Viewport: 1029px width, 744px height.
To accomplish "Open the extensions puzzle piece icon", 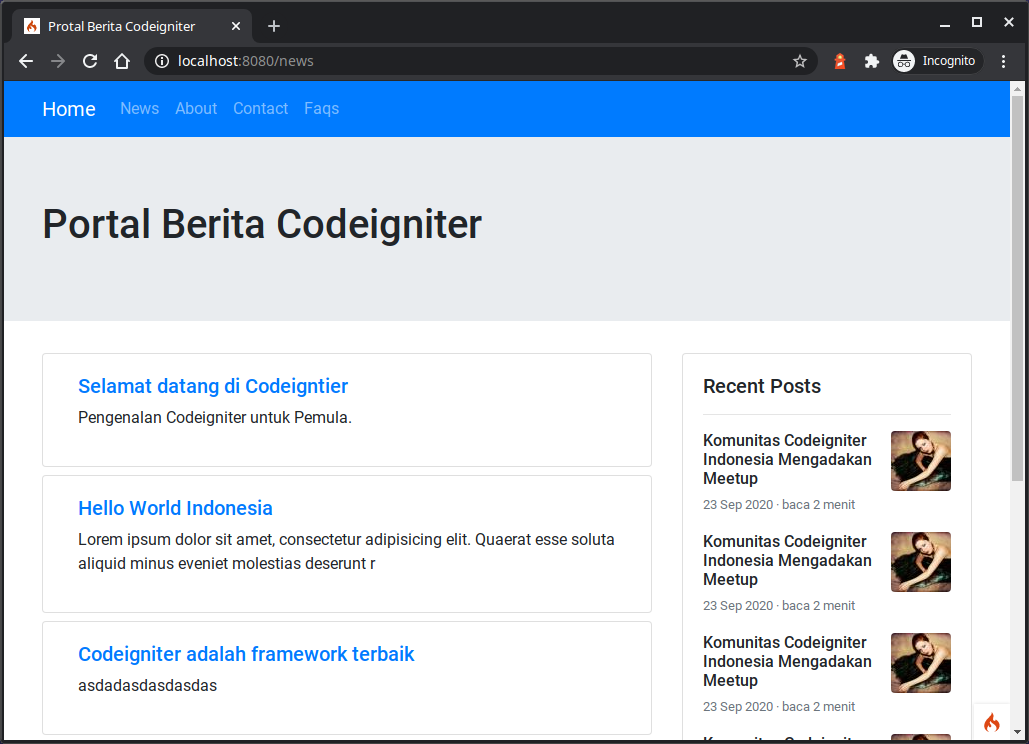I will coord(871,61).
